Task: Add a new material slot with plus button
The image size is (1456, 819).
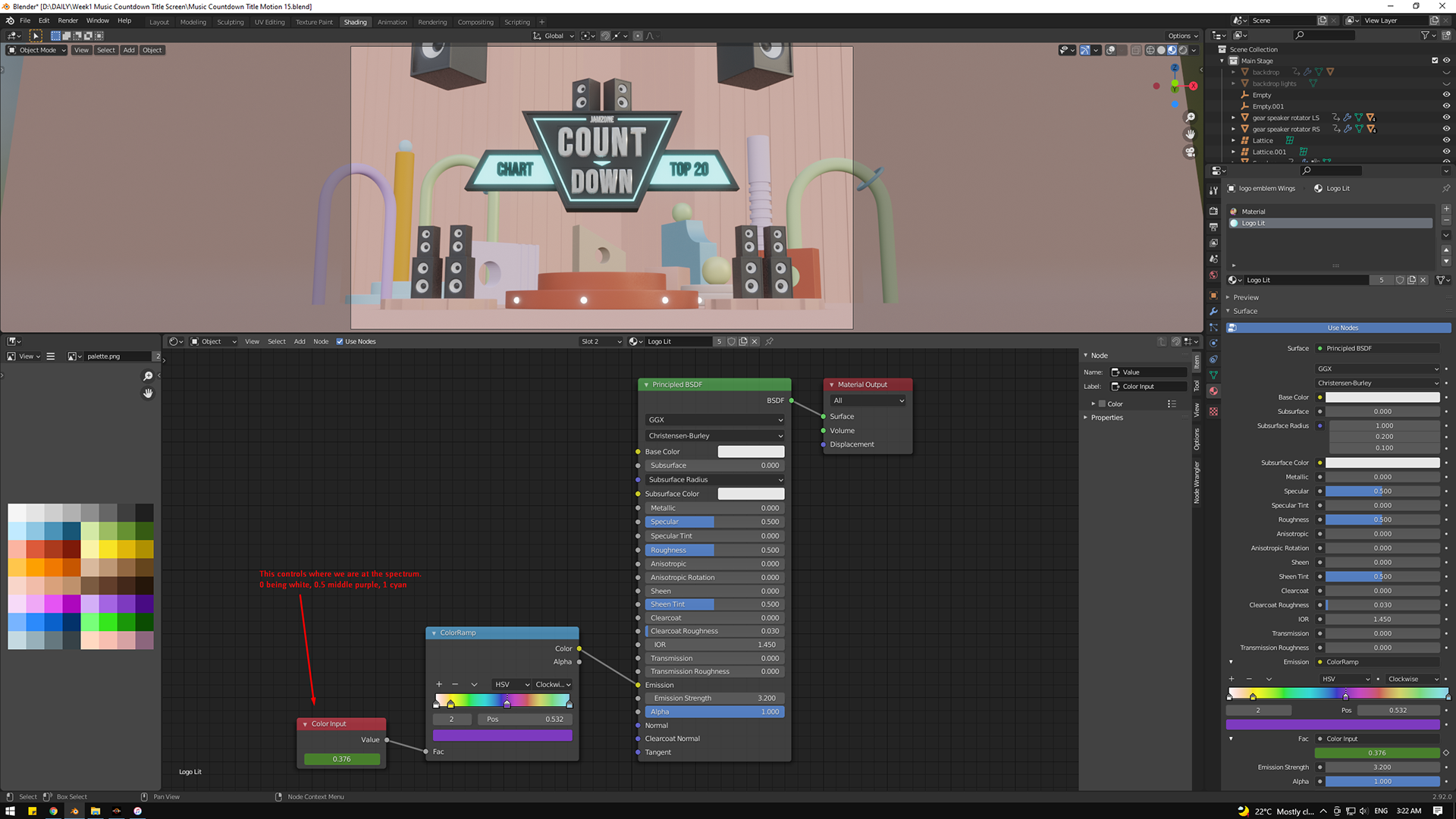Action: point(1446,208)
